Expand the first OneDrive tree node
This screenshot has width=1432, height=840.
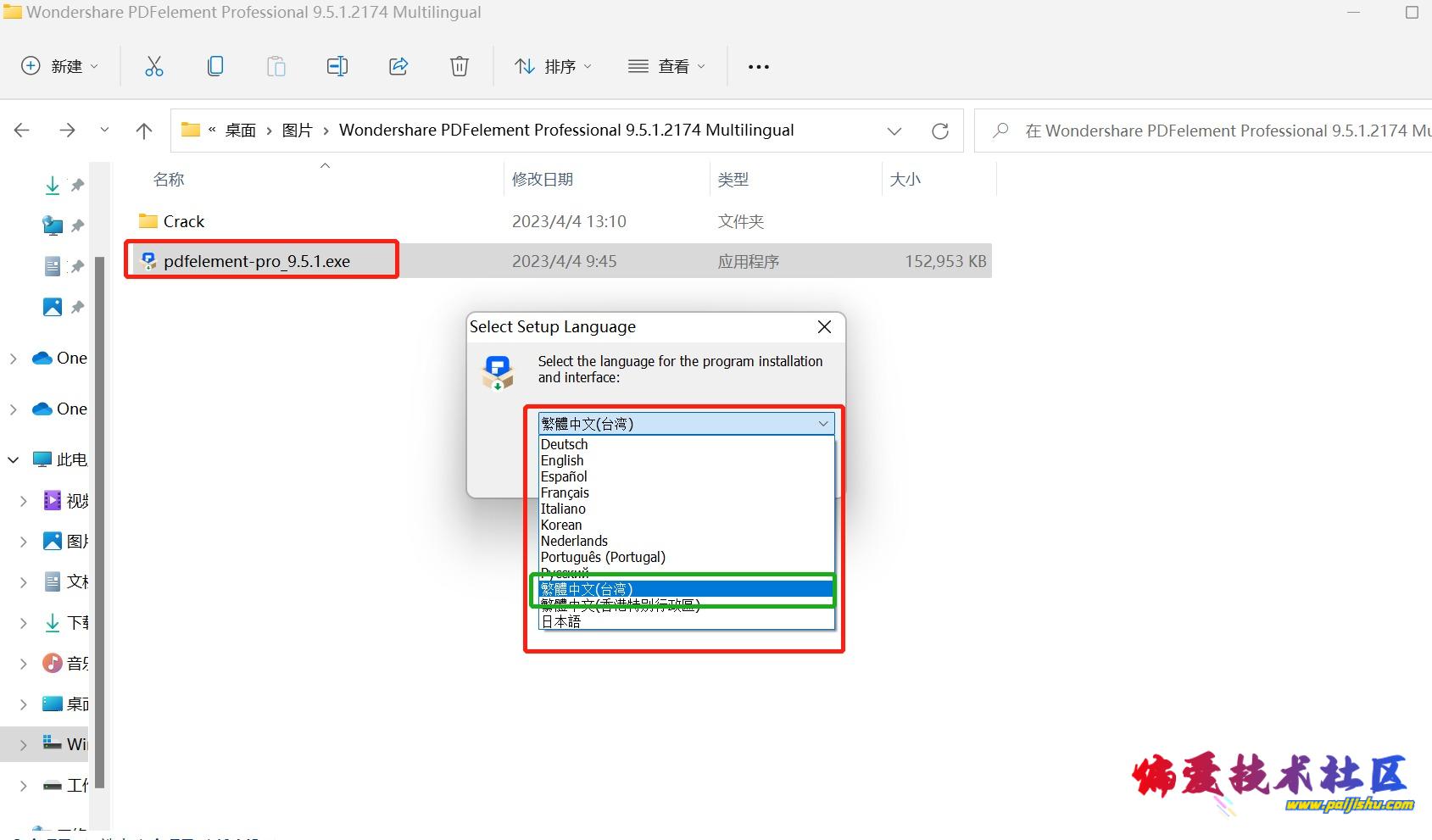(x=13, y=359)
